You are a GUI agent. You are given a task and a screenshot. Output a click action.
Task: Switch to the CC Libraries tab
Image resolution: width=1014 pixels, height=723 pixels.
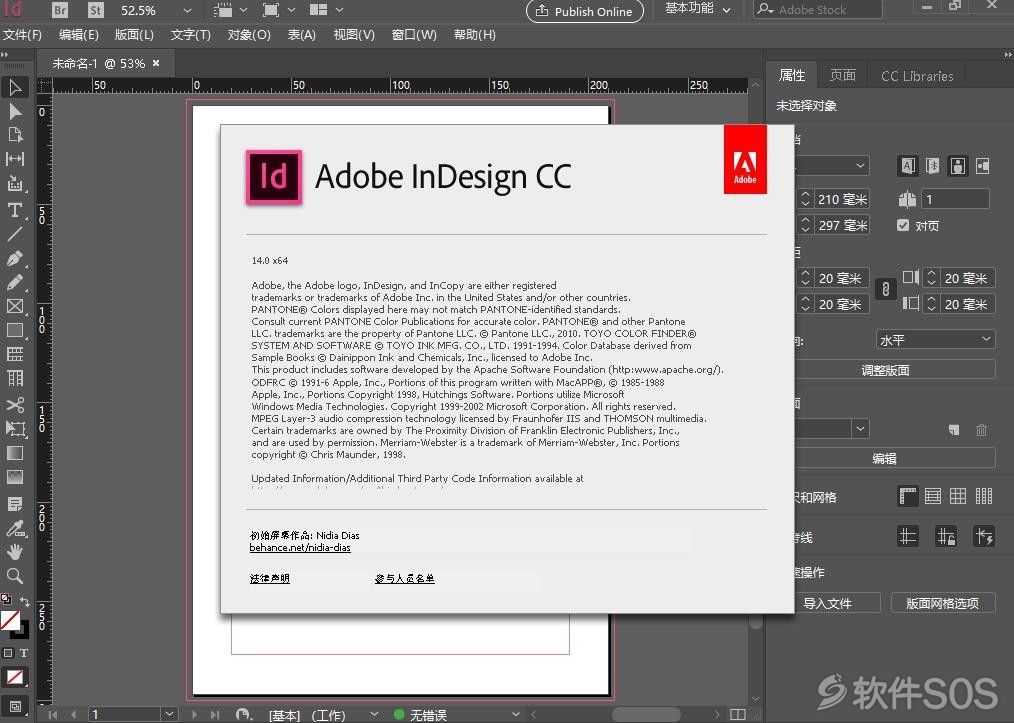[917, 76]
